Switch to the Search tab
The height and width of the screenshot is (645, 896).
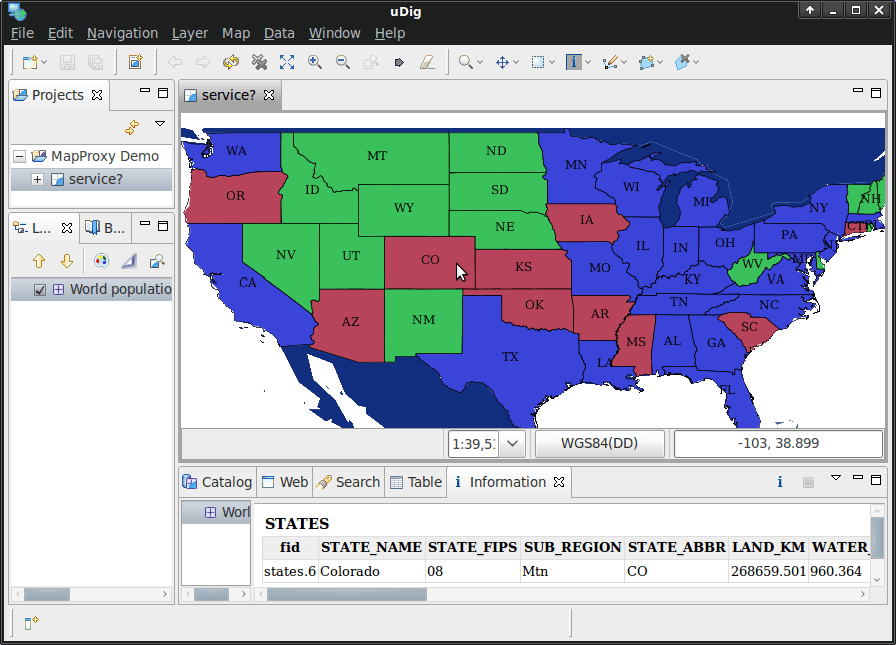point(348,482)
